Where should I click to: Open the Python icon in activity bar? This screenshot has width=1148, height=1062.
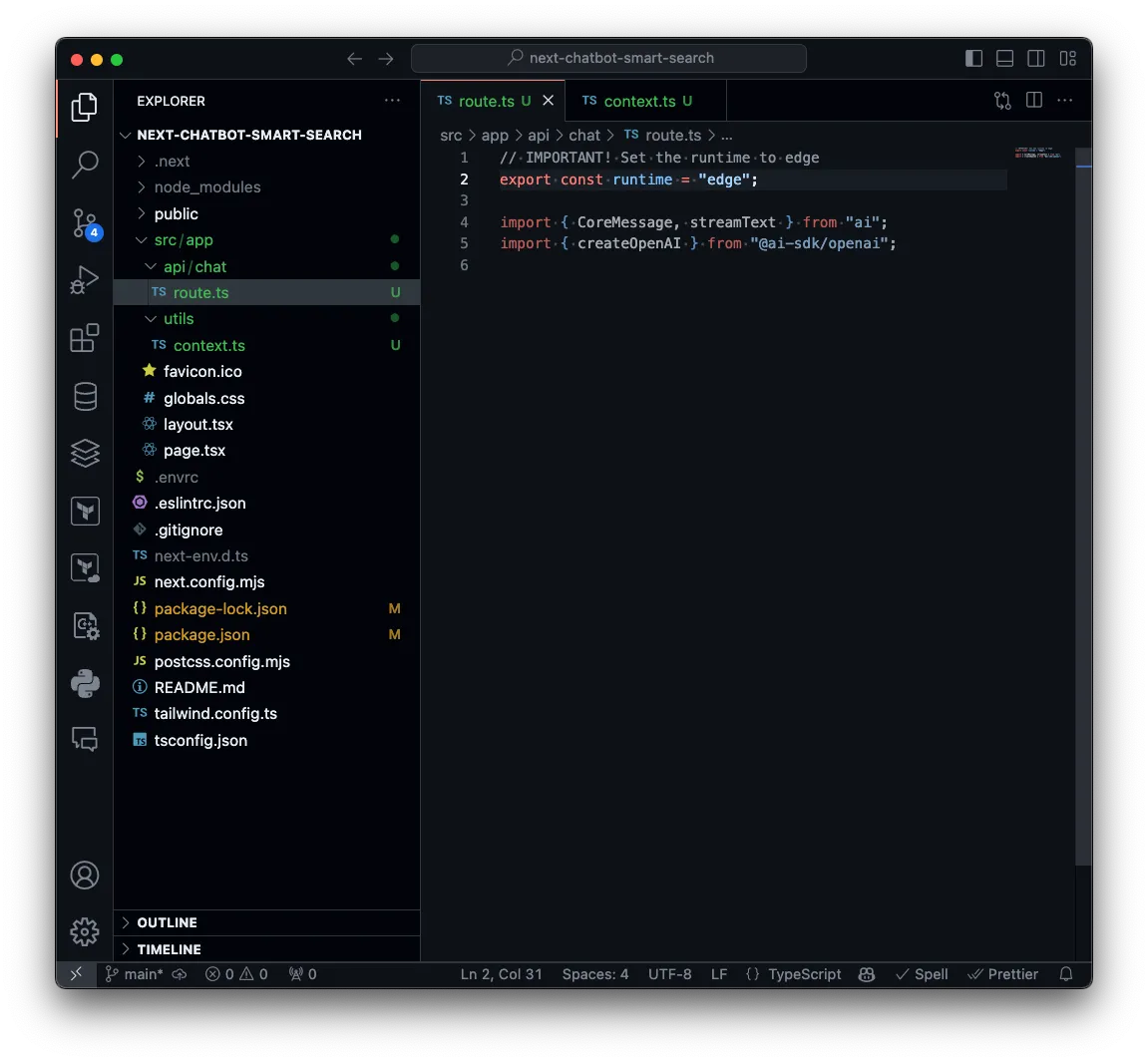click(85, 684)
